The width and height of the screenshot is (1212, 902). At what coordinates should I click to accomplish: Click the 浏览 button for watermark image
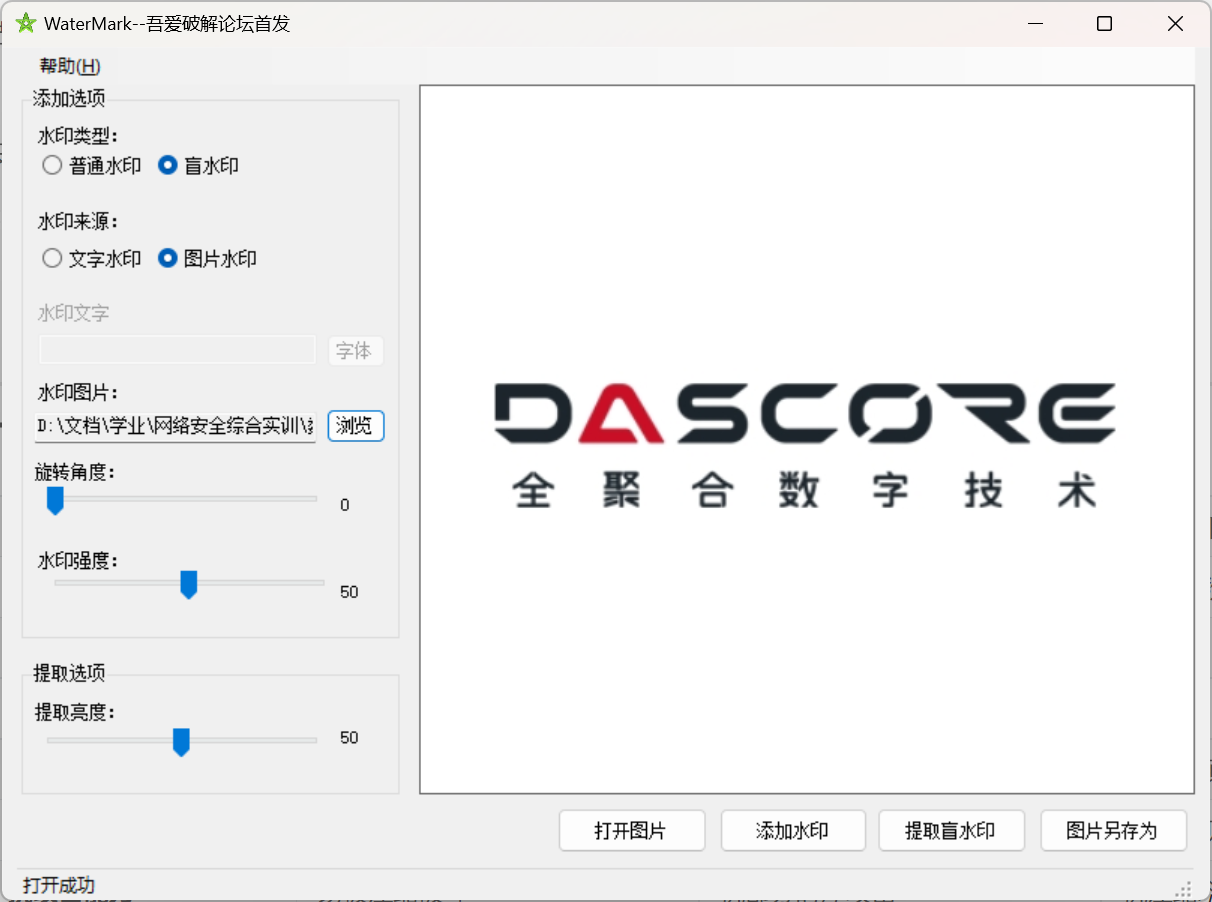[355, 426]
